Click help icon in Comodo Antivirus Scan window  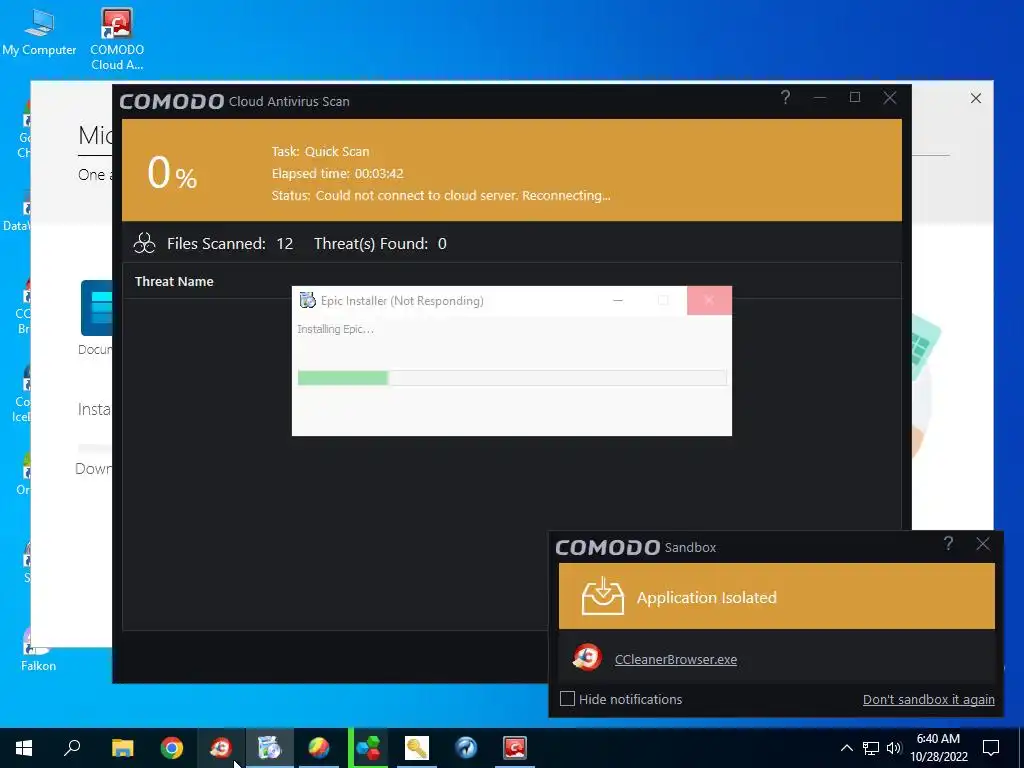click(x=786, y=98)
